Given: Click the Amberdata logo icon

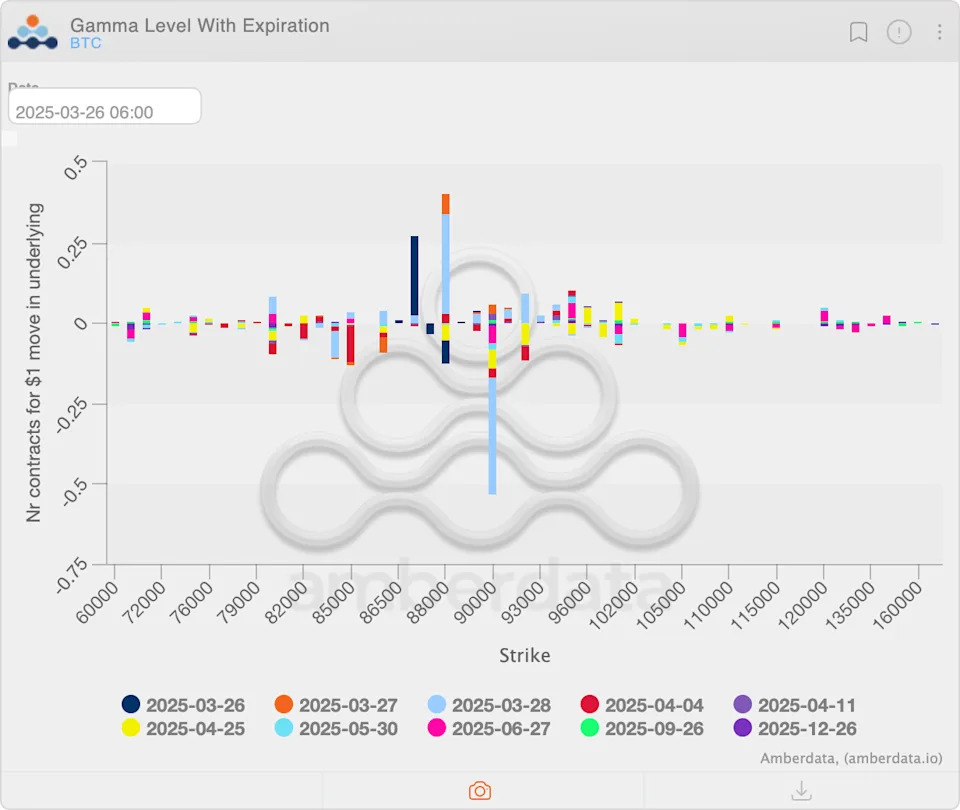Looking at the screenshot, I should (32, 32).
